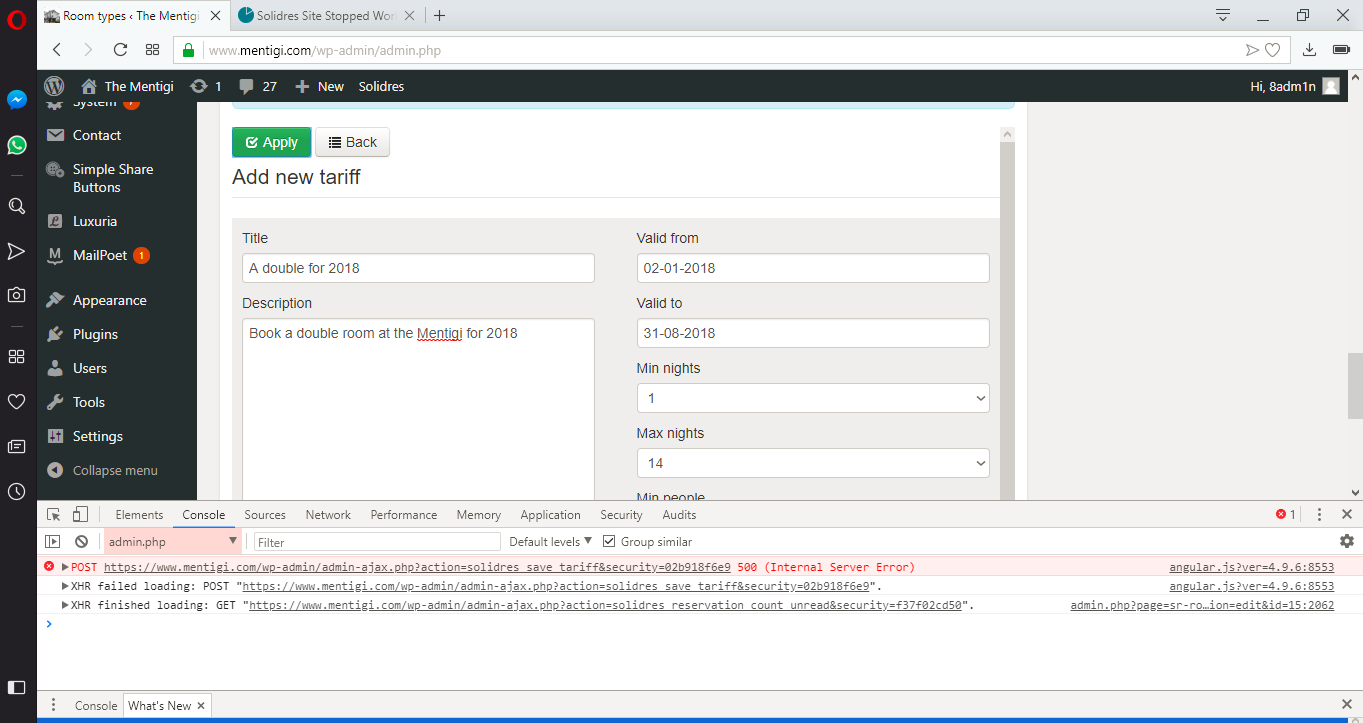Open the Max nights dropdown
Screen dimensions: 1363x723
tap(812, 463)
